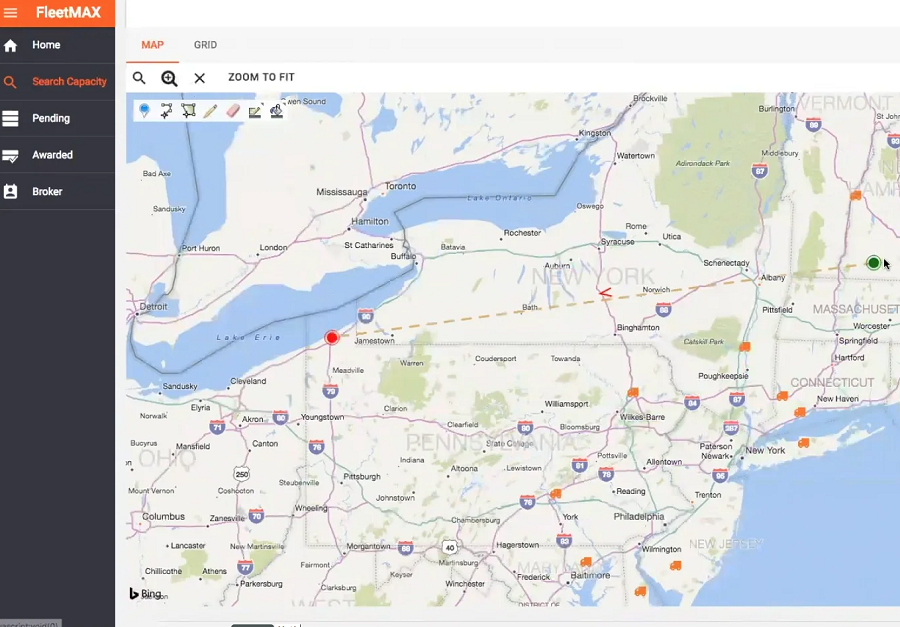Select the polygon drawing tool
The image size is (900, 627).
click(188, 110)
